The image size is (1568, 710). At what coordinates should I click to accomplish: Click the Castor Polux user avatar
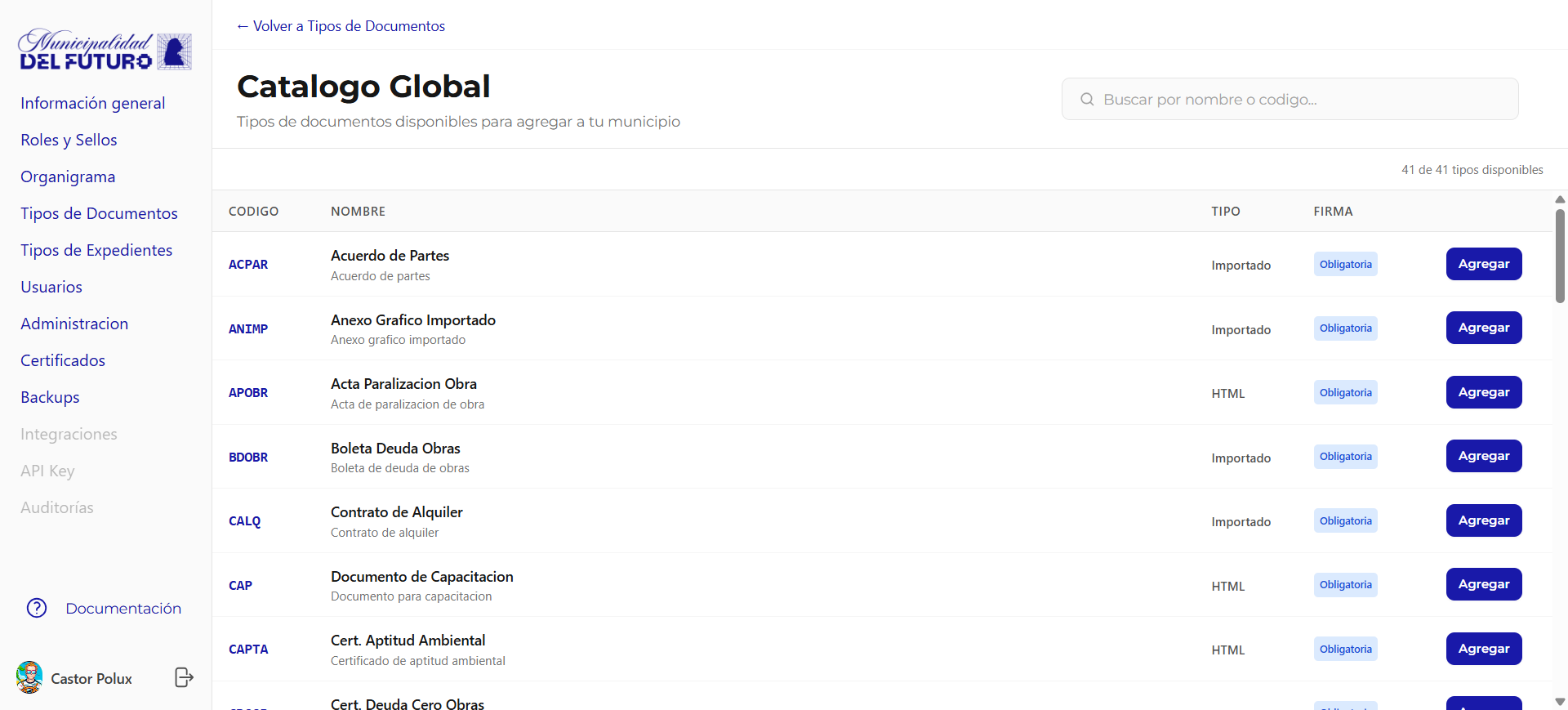pyautogui.click(x=29, y=677)
